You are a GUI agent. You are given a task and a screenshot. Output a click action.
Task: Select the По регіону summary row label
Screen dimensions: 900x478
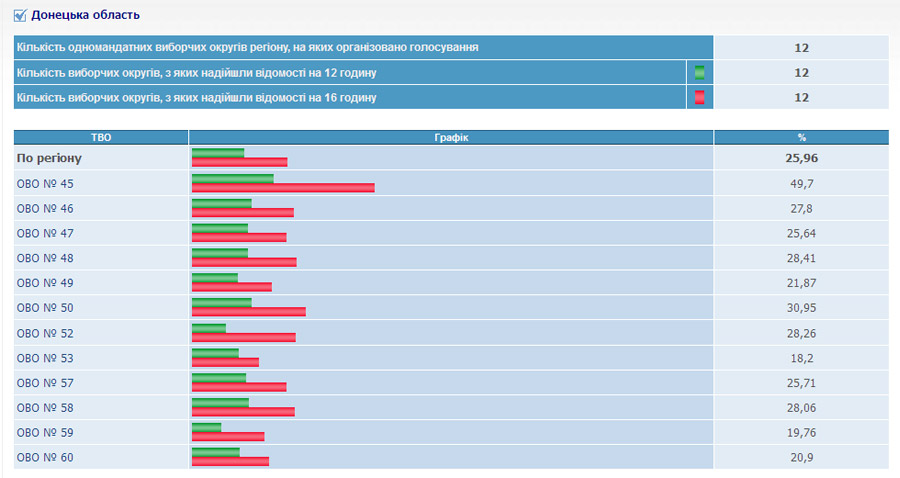tap(49, 158)
